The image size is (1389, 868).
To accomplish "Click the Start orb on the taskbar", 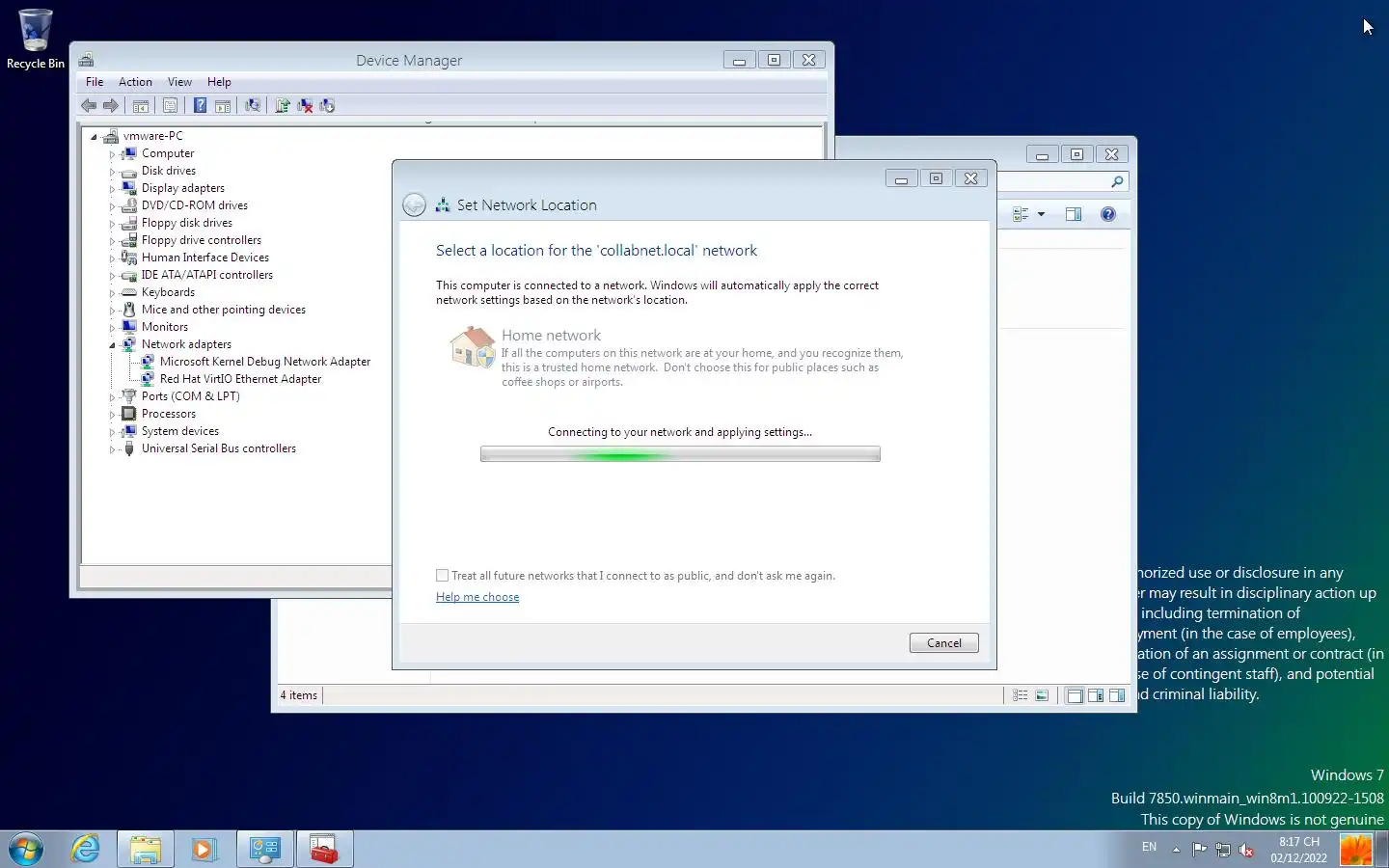I will (27, 849).
